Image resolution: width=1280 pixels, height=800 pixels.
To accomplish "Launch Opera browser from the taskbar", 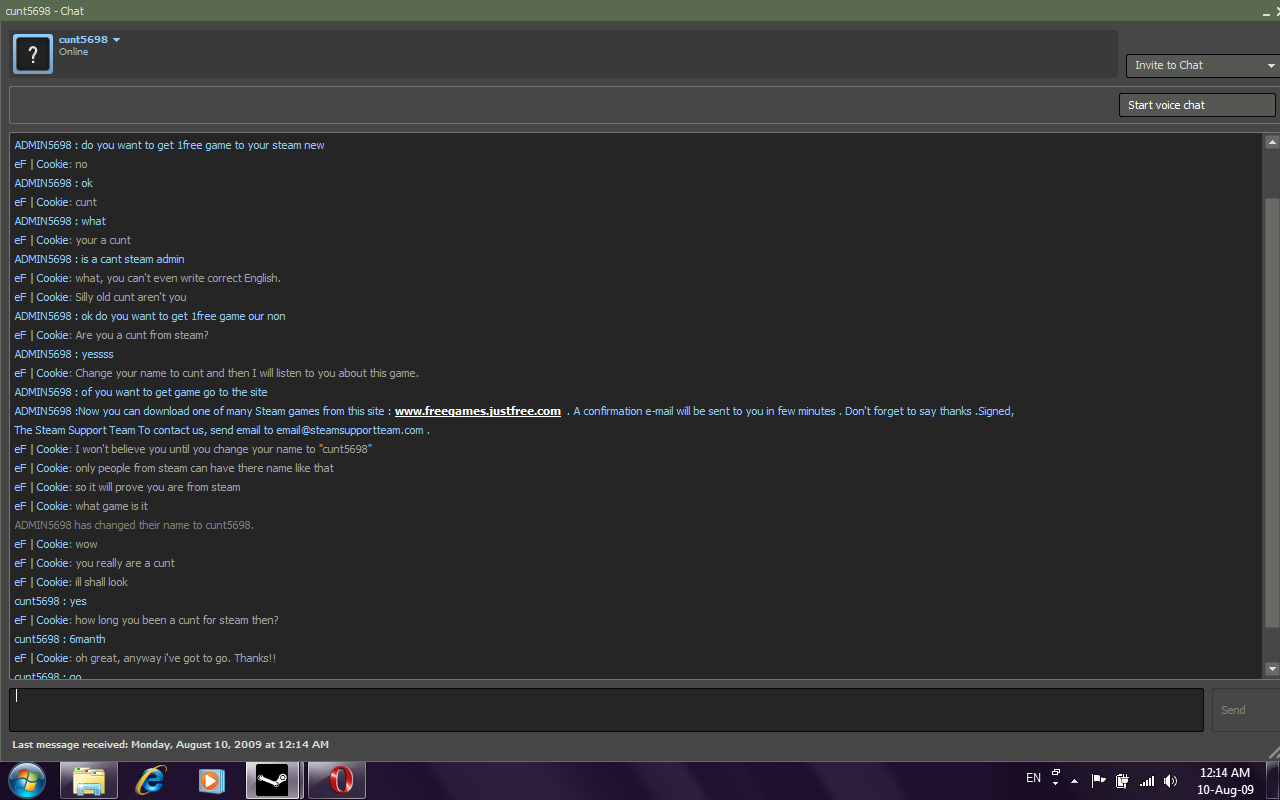I will pyautogui.click(x=337, y=780).
